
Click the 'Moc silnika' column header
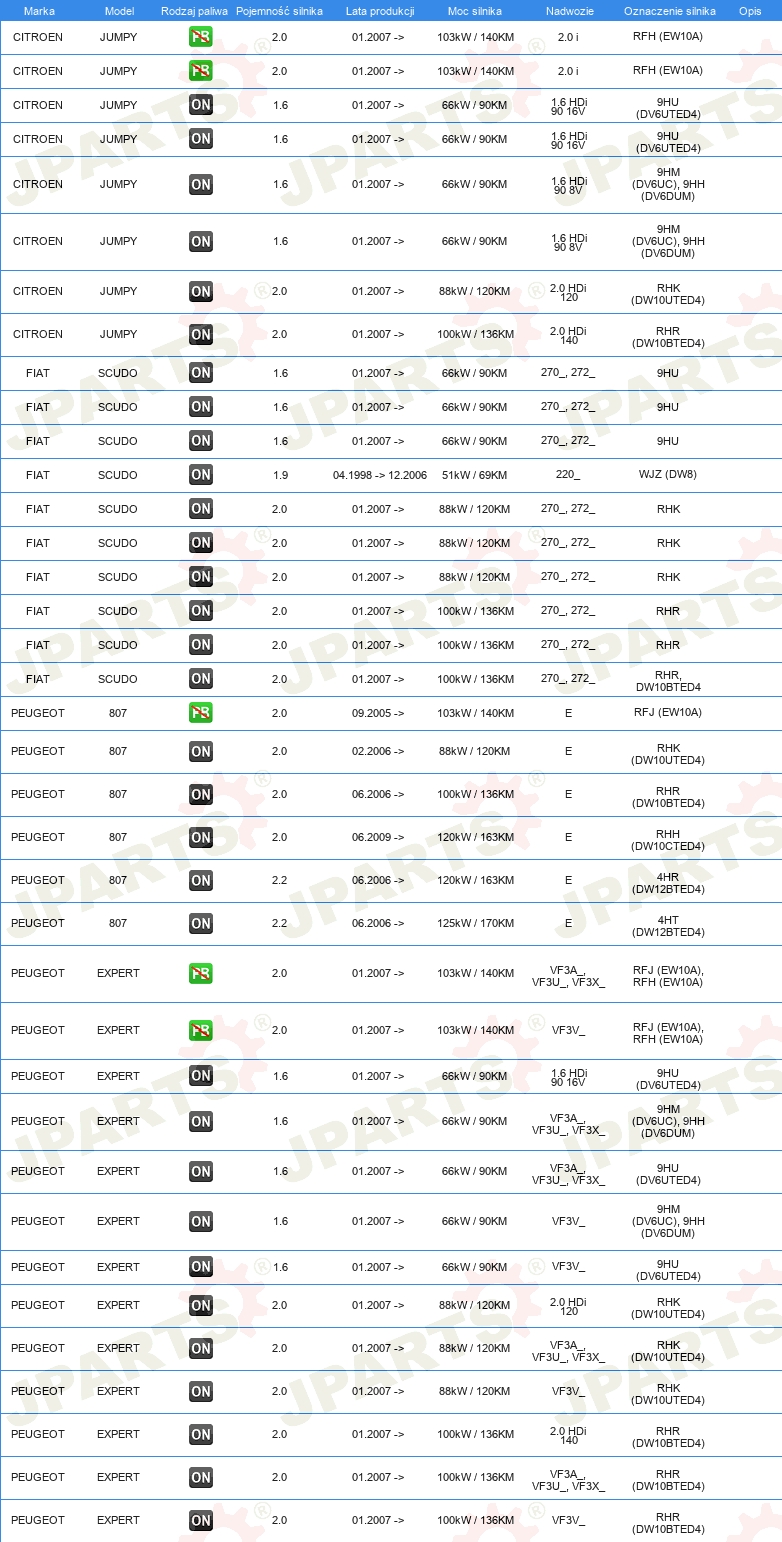pyautogui.click(x=475, y=10)
